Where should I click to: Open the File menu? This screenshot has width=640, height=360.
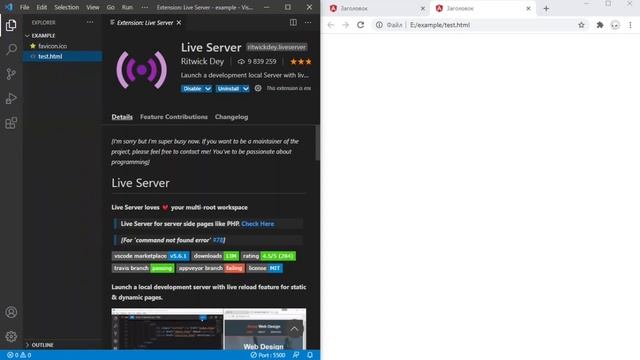coord(24,7)
